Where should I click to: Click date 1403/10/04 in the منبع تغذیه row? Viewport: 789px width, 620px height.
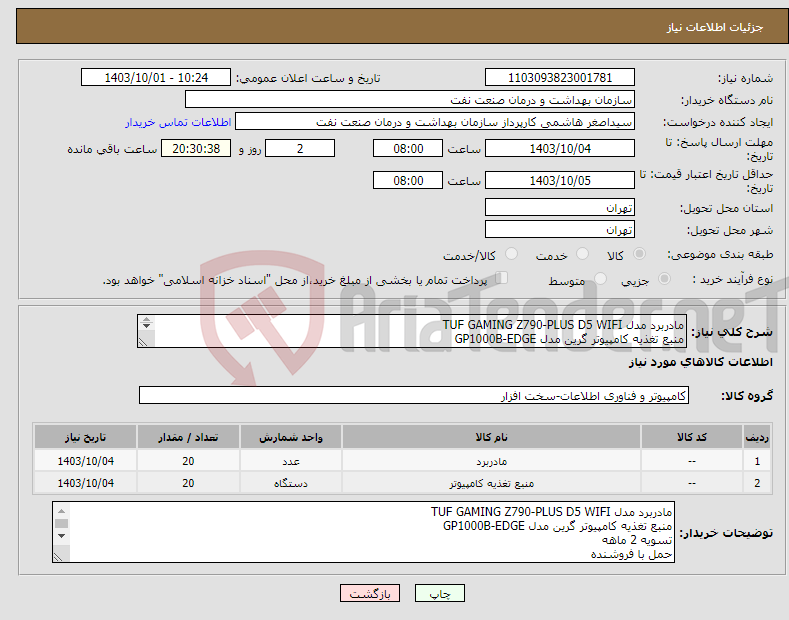coord(86,483)
